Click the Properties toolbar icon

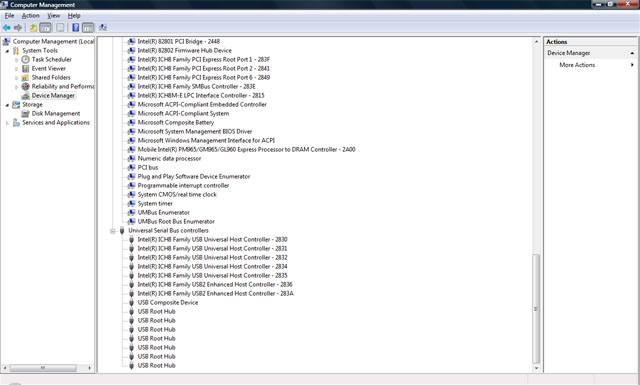tap(60, 28)
